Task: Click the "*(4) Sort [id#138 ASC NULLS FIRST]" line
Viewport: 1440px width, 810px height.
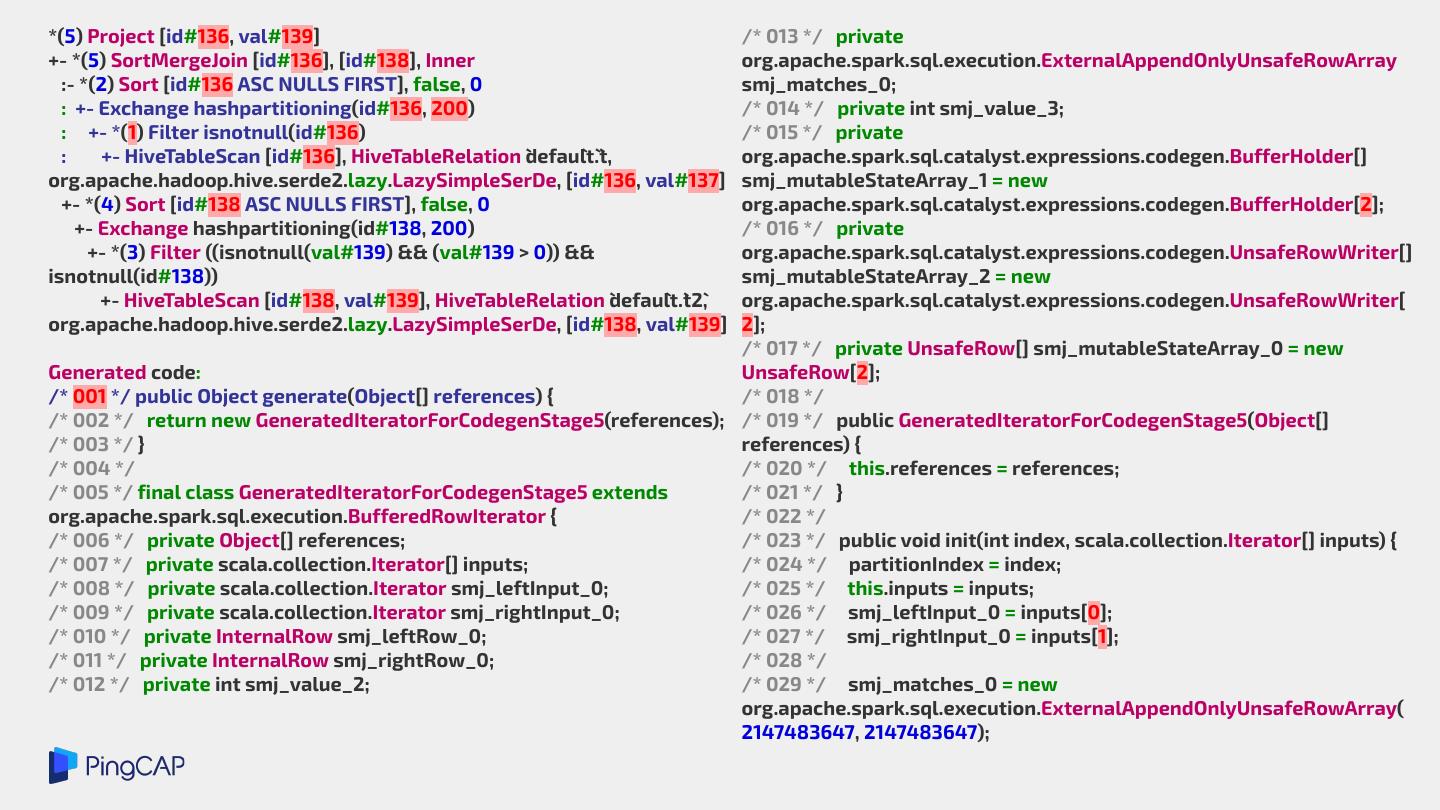Action: tap(275, 204)
